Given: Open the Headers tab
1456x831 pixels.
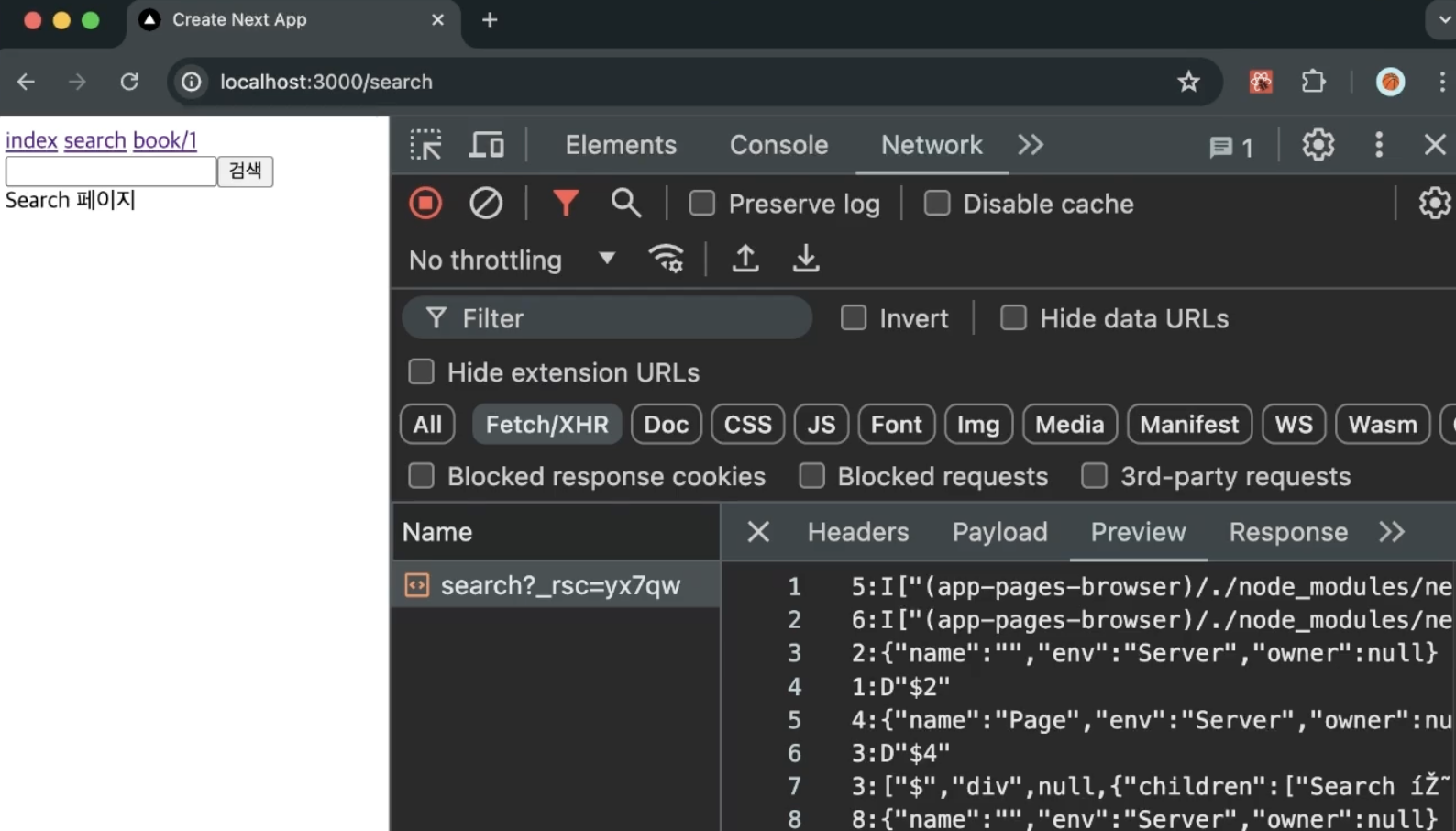Looking at the screenshot, I should pos(858,532).
